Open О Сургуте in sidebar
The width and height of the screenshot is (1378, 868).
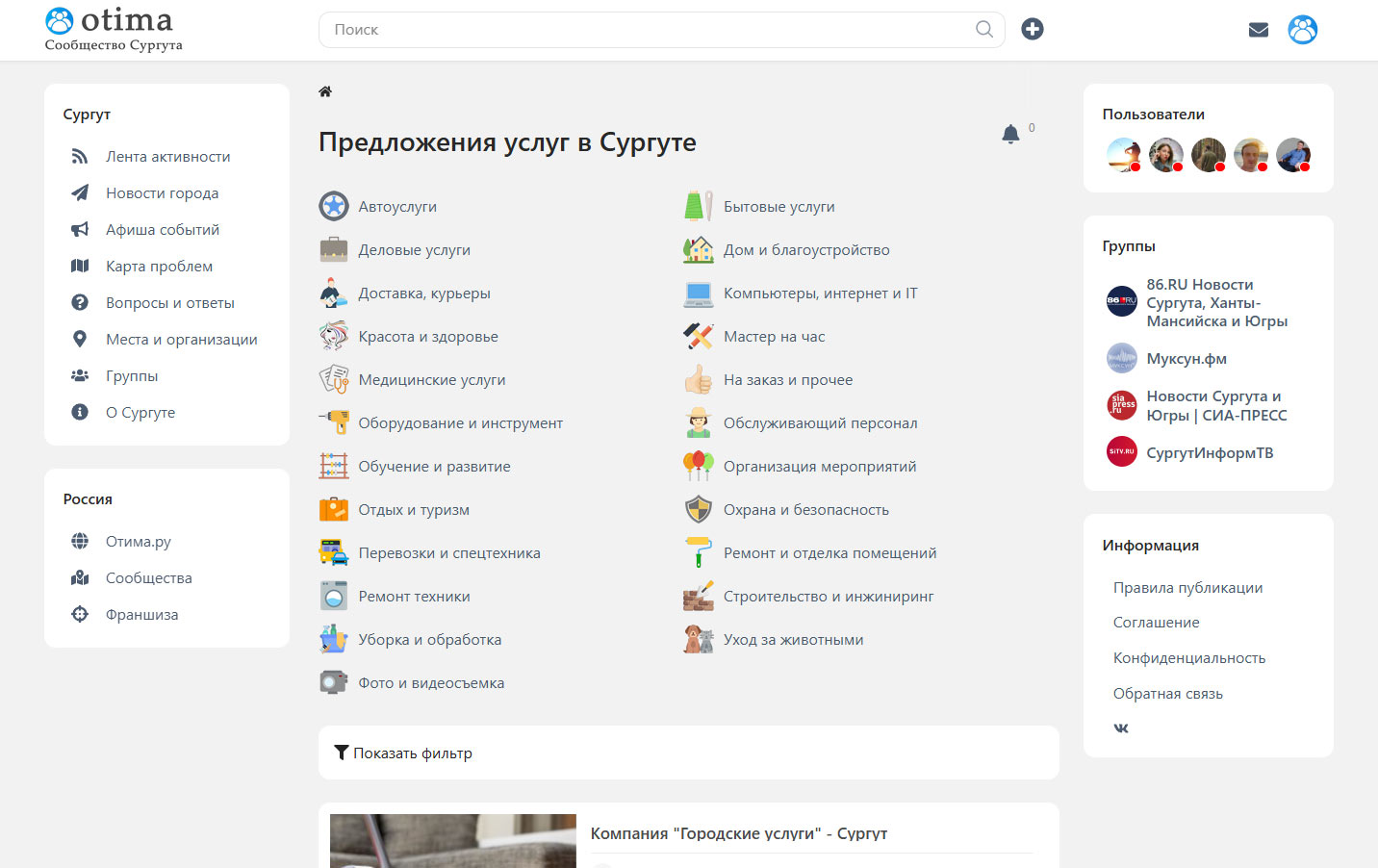coord(140,412)
